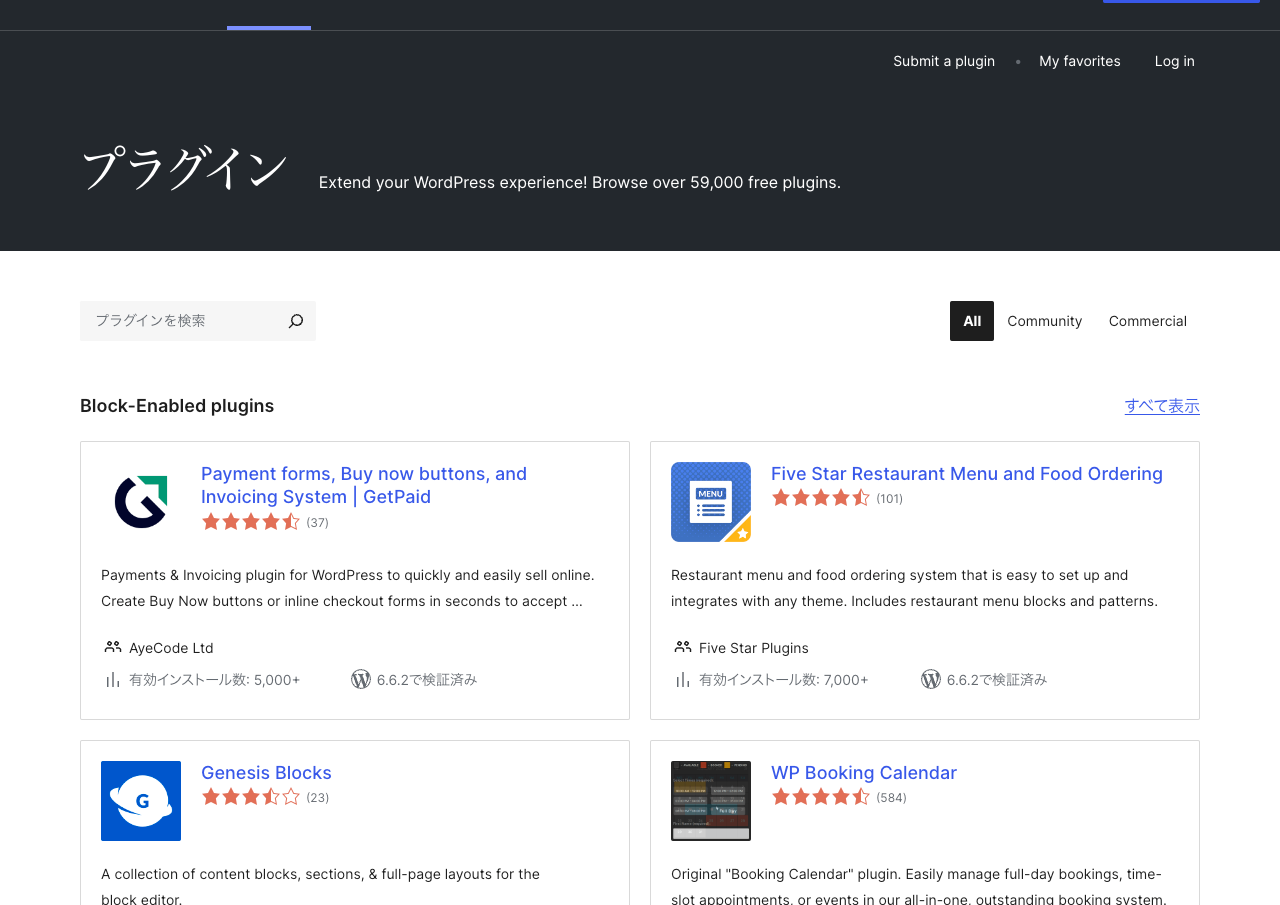This screenshot has height=905, width=1280.
Task: Click 6.6.2で検証済み in GetPaid card
Action: 427,680
